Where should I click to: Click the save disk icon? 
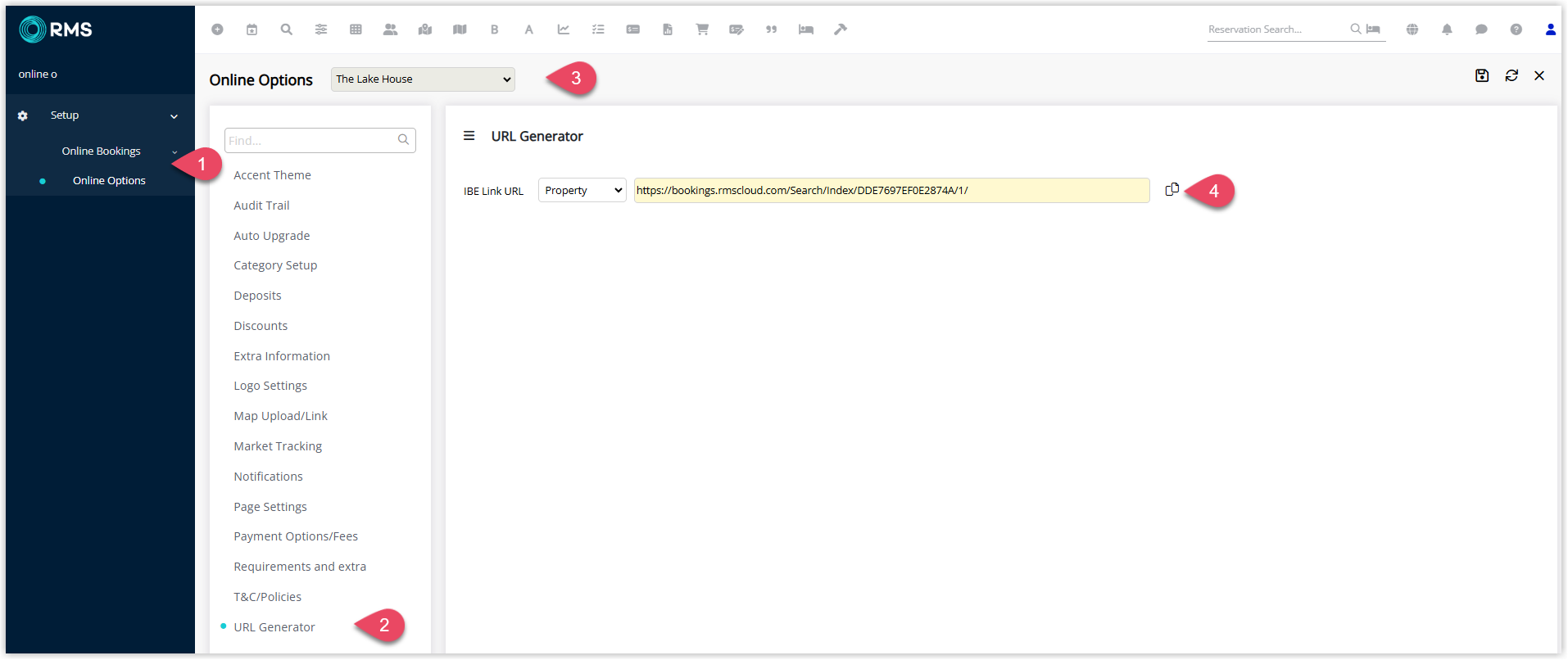point(1481,75)
